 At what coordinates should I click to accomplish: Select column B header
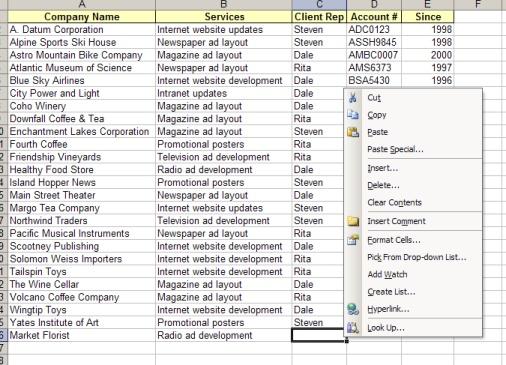(224, 4)
